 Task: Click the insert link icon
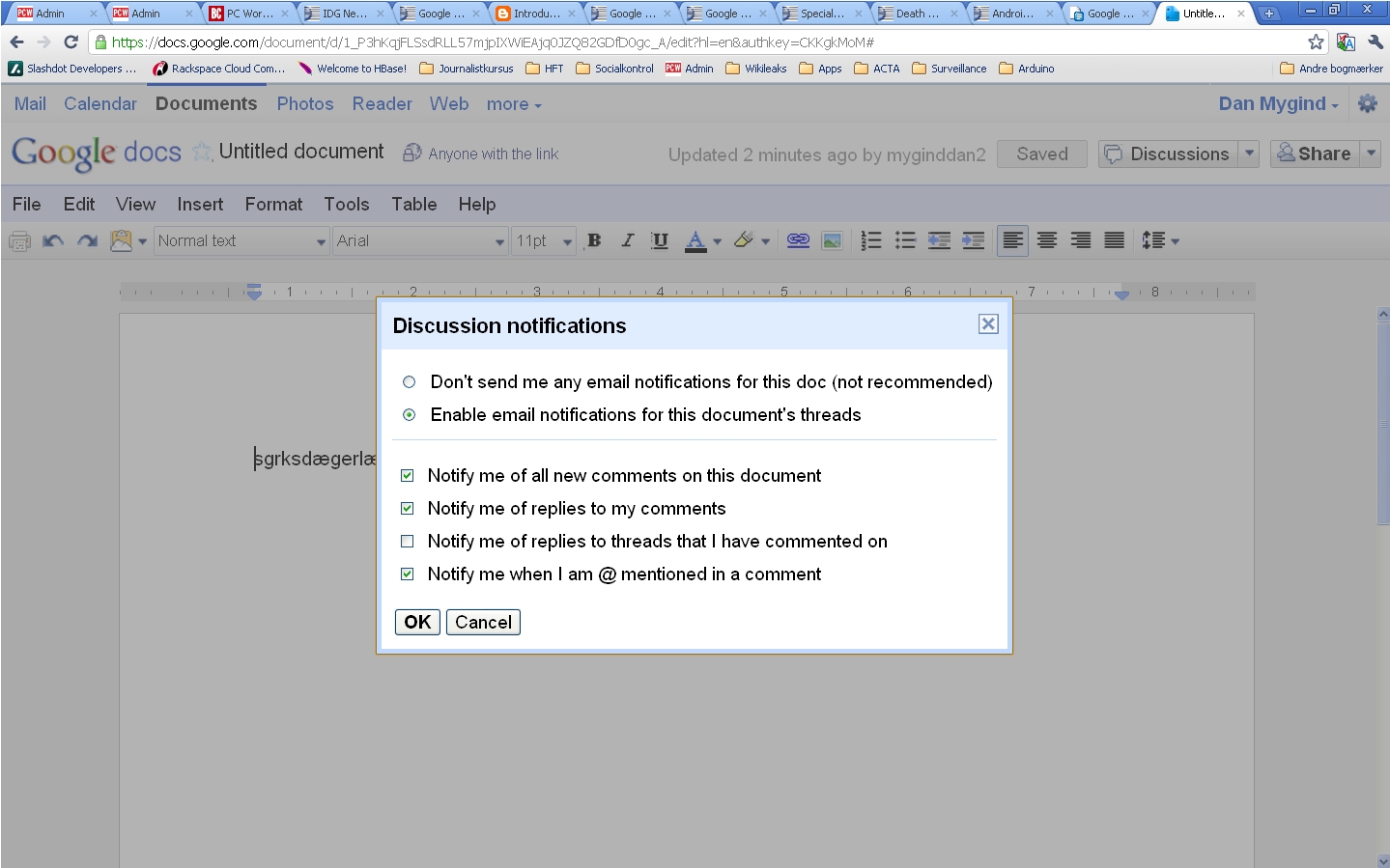(798, 241)
